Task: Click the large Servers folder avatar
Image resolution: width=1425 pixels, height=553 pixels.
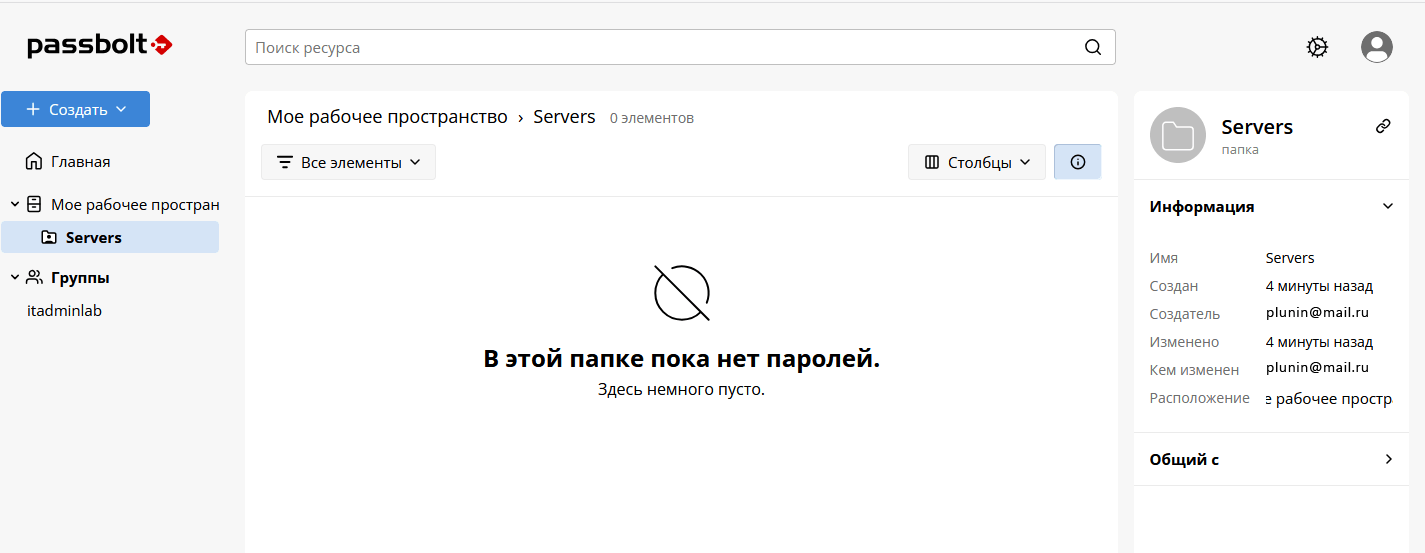Action: click(1178, 135)
